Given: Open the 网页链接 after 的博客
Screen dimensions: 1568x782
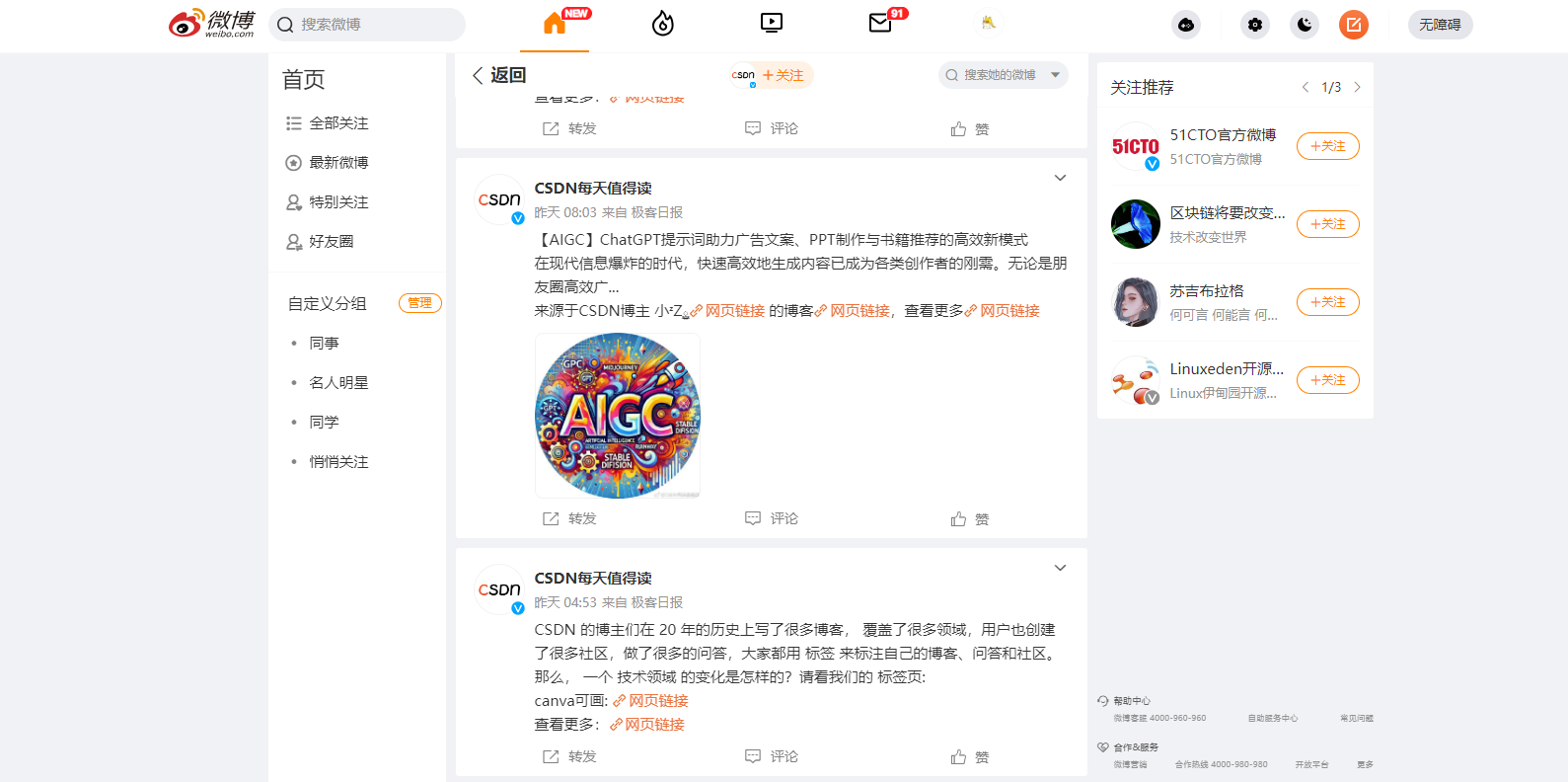Looking at the screenshot, I should pos(853,311).
